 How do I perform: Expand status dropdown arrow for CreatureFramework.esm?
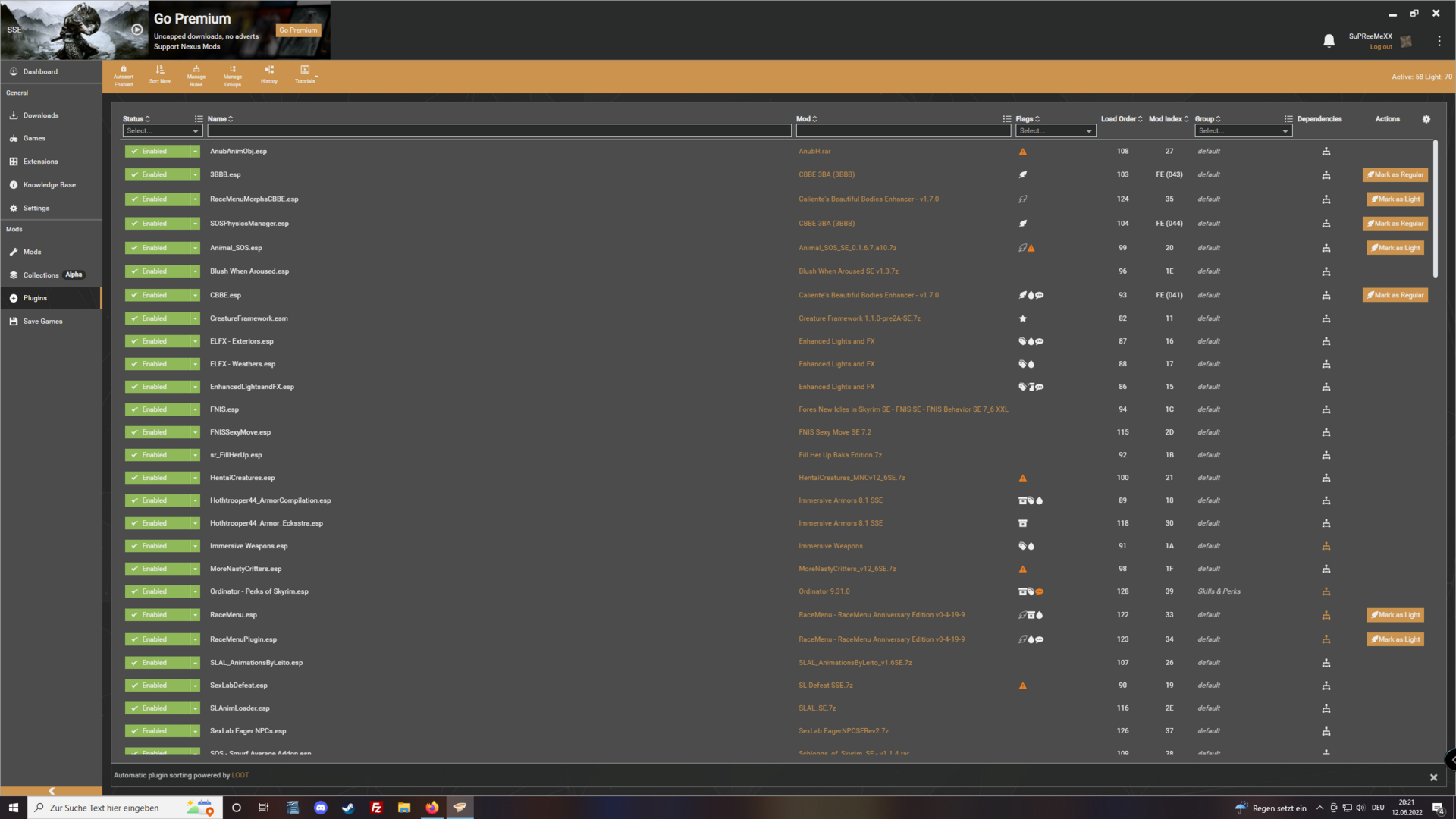pyautogui.click(x=195, y=318)
